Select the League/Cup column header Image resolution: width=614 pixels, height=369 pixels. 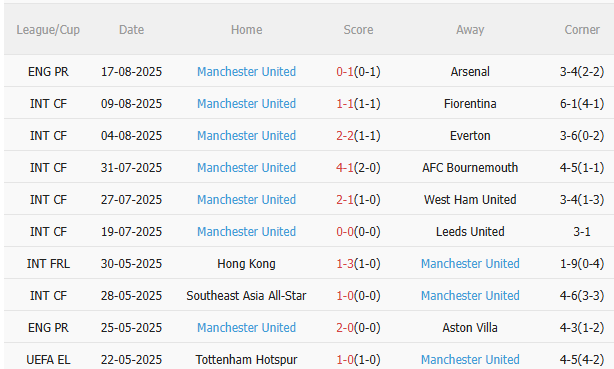tap(48, 30)
